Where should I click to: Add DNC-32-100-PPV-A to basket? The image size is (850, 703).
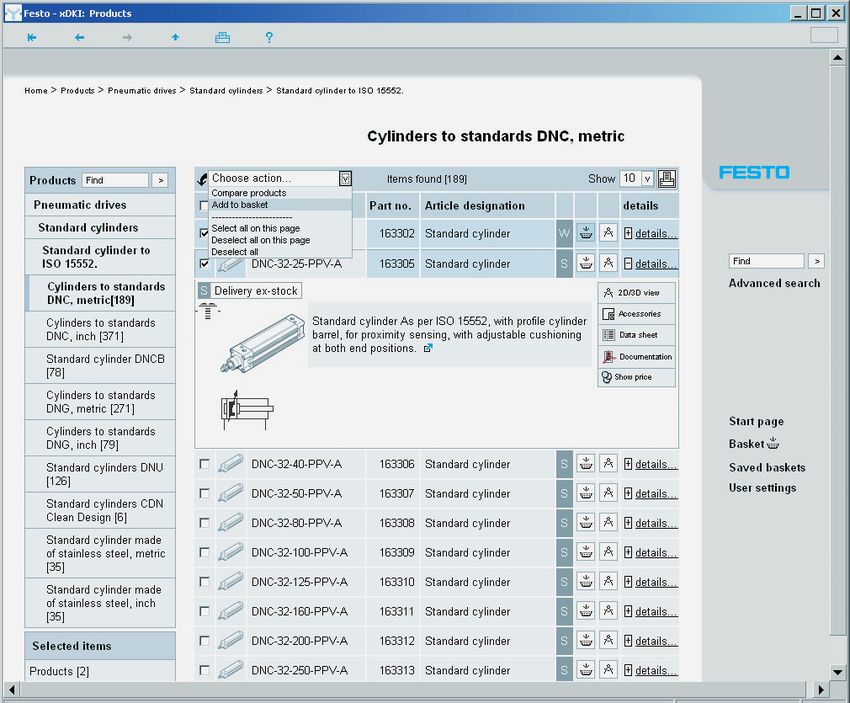pyautogui.click(x=585, y=552)
